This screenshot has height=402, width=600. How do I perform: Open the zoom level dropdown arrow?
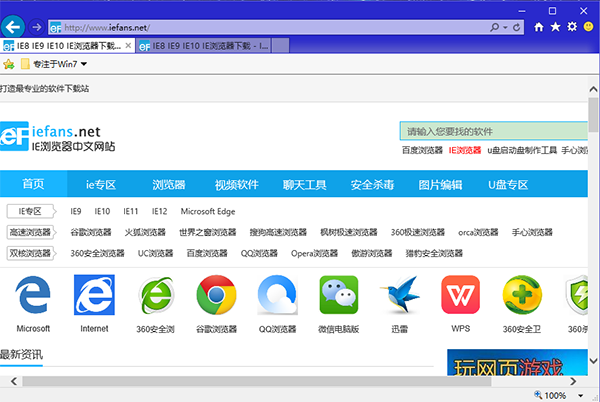[x=588, y=395]
